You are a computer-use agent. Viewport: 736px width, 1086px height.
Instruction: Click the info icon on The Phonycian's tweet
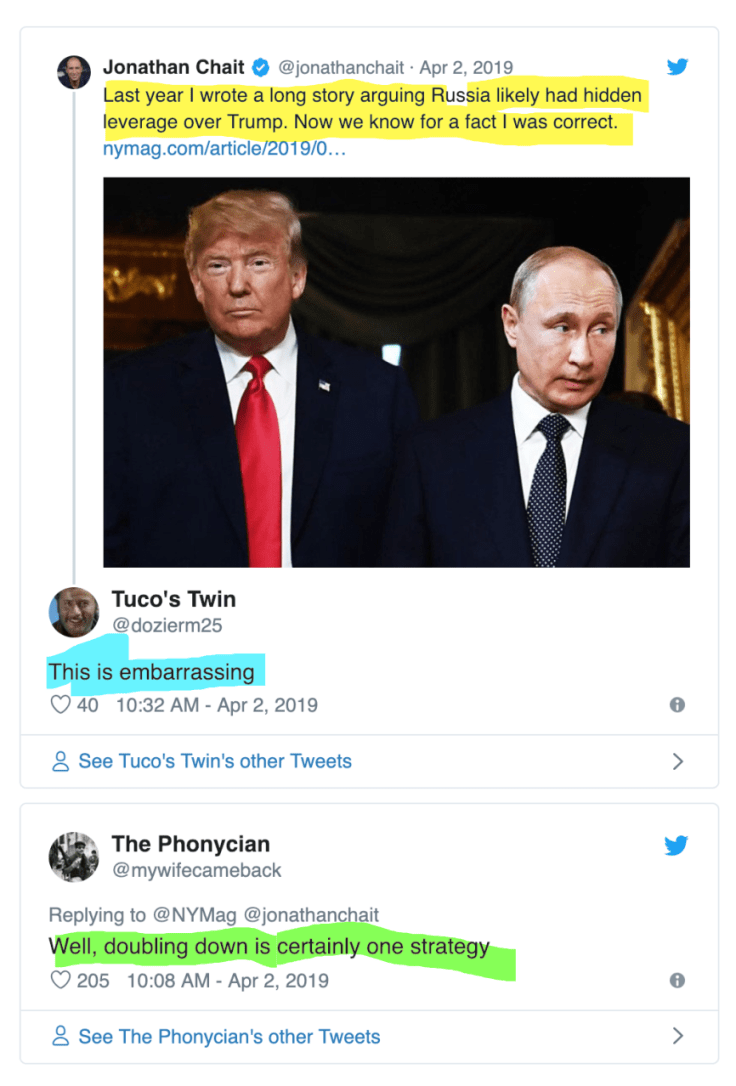click(x=677, y=981)
